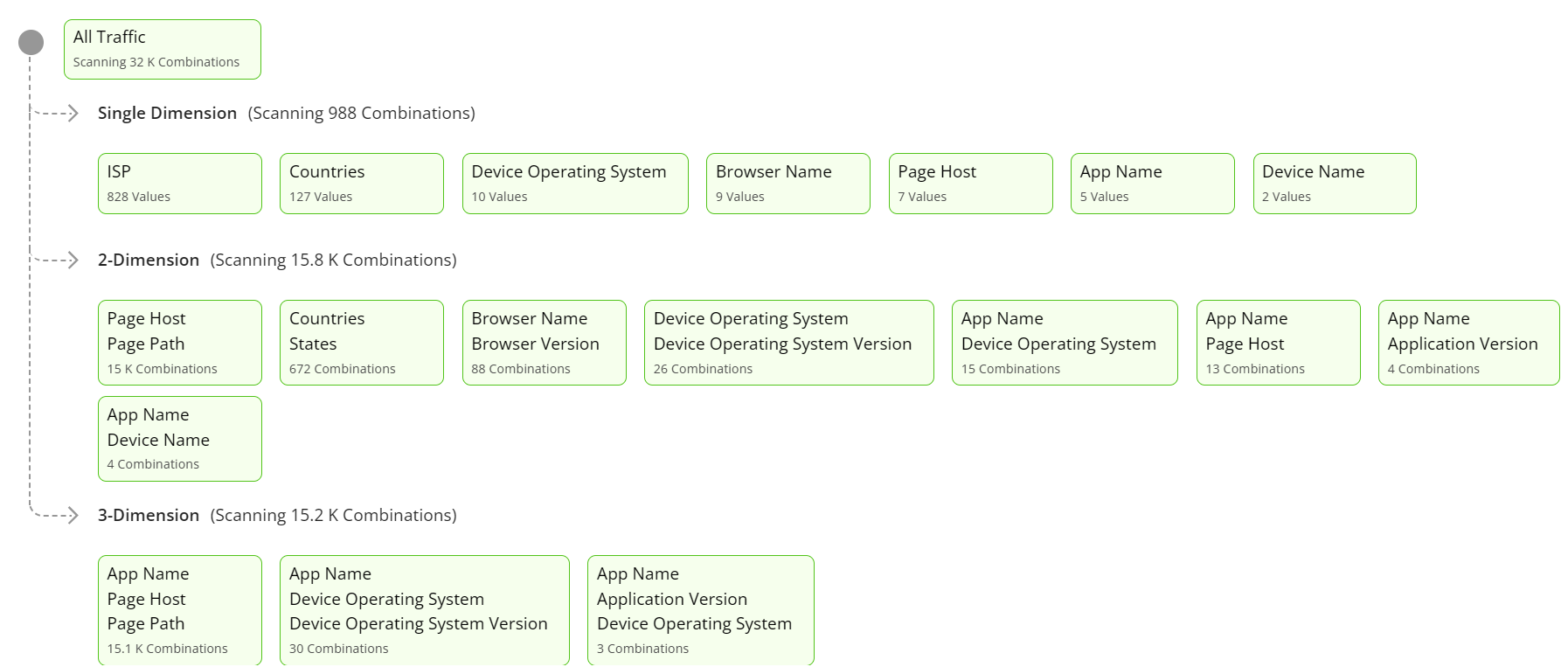The width and height of the screenshot is (1568, 667).
Task: Open Browser Name 9 Values card
Action: 788,184
